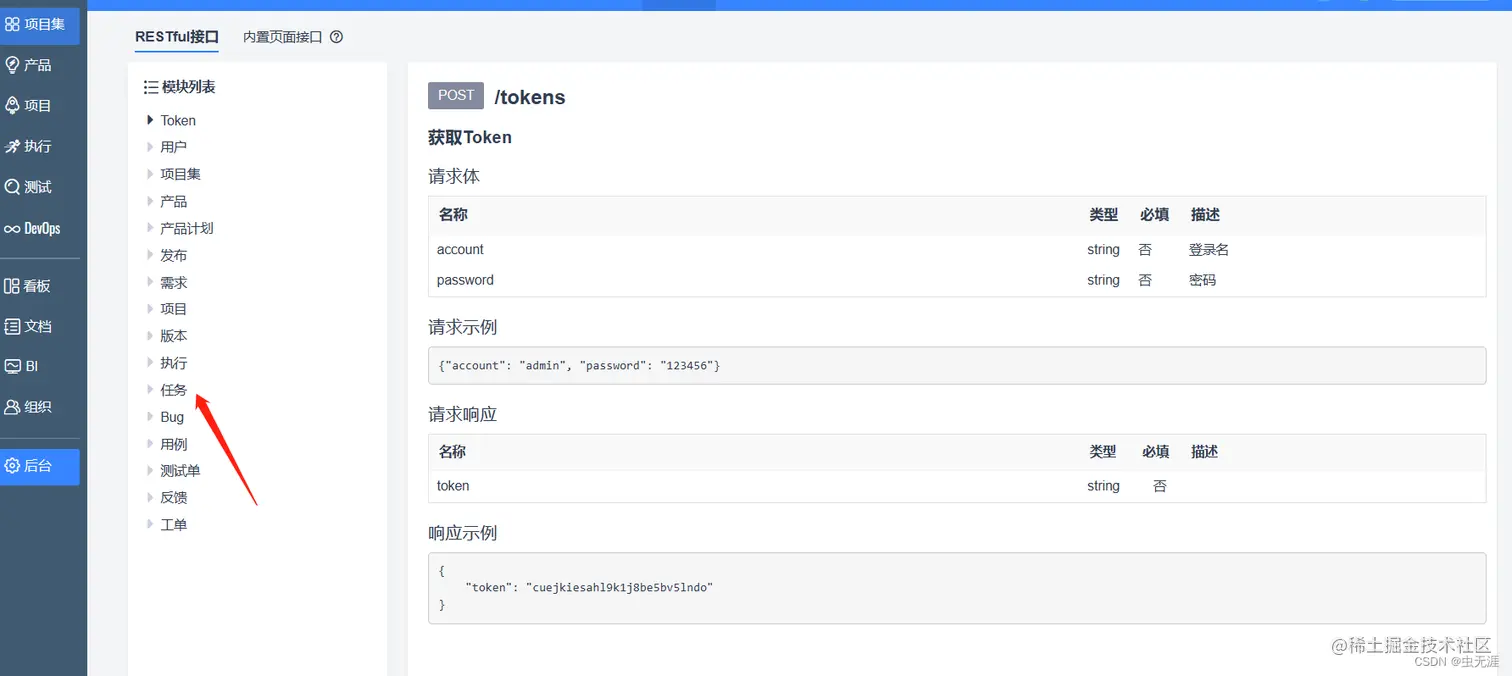Expand the 工单 module arrow
This screenshot has width=1512, height=676.
[150, 524]
